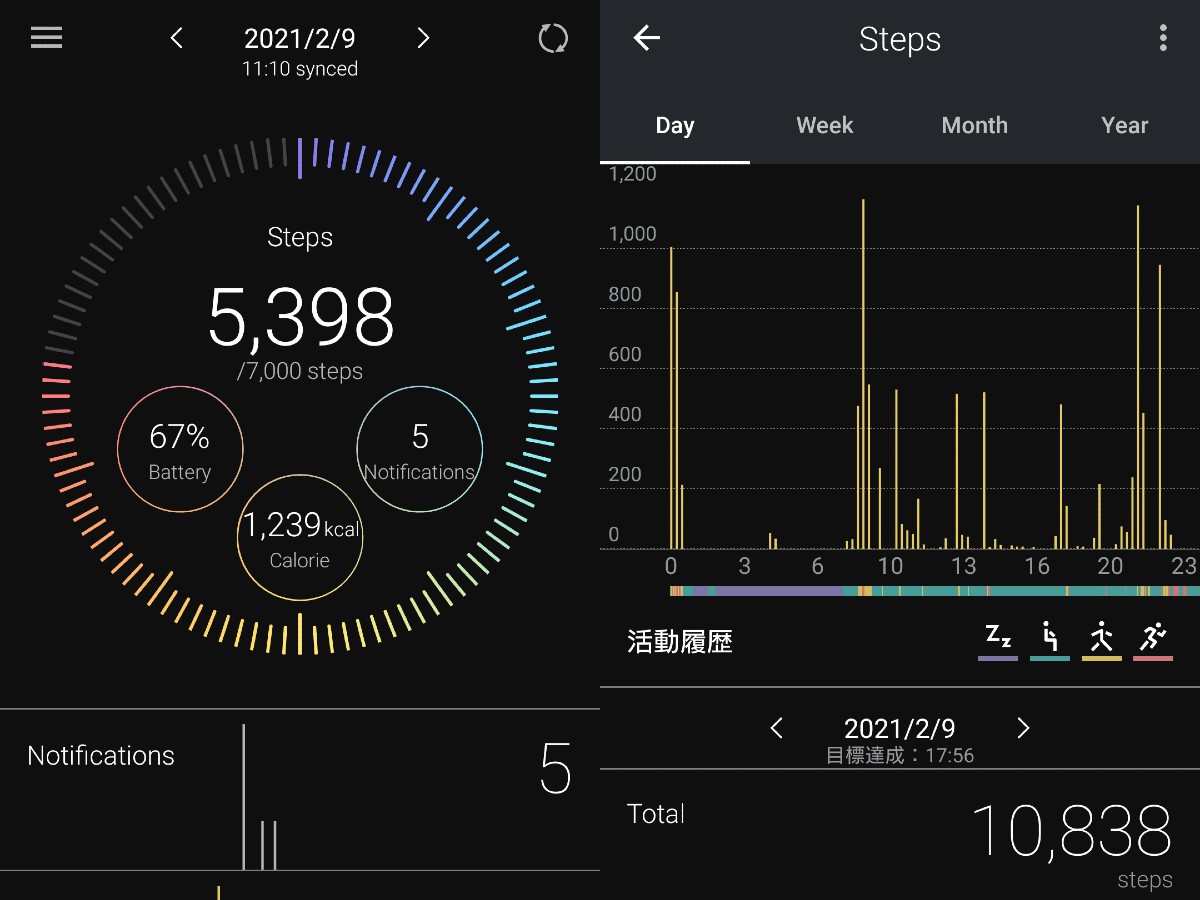
Task: Go to next day on home screen
Action: 423,39
